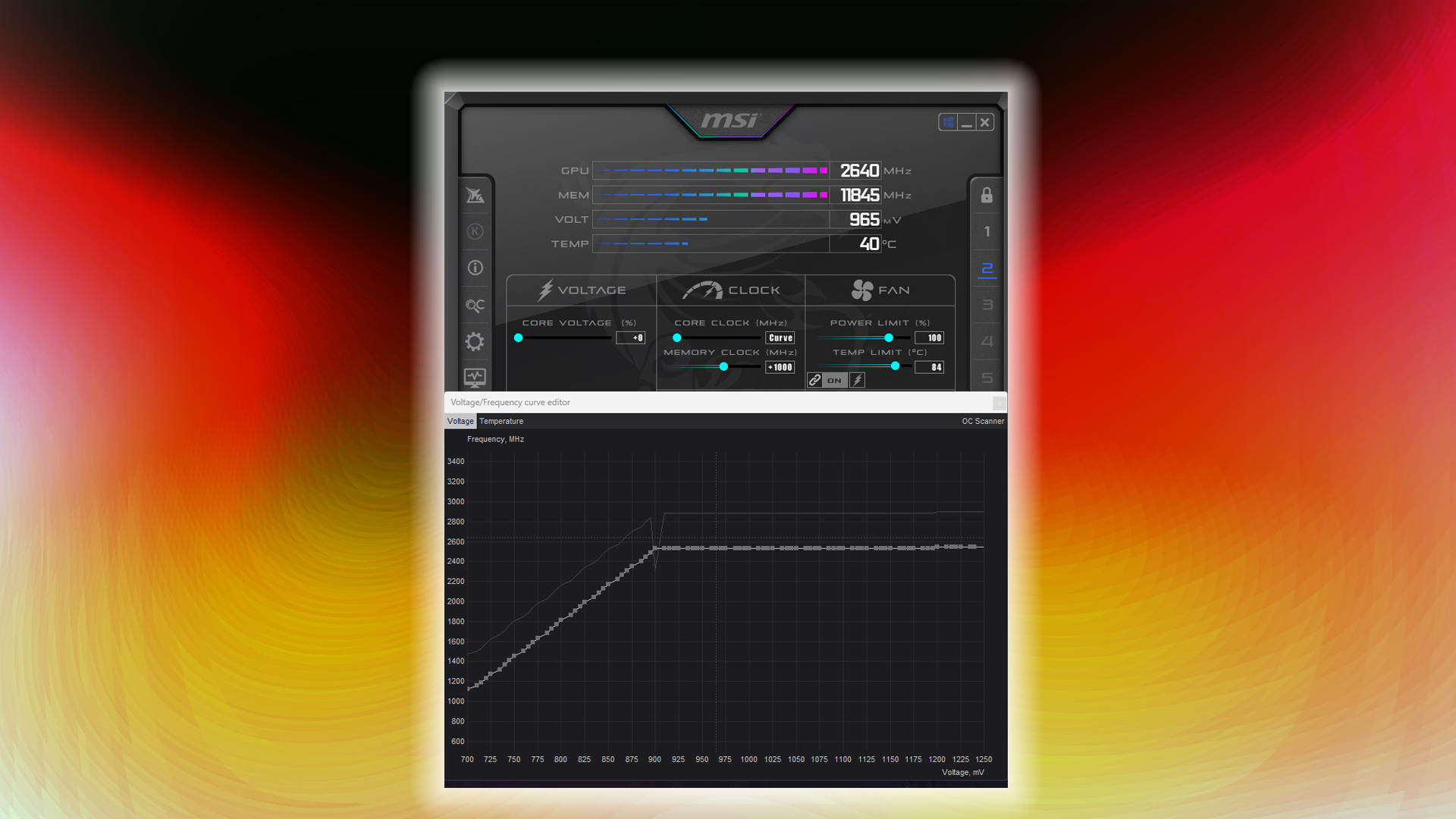Toggle the ON button under temp limit
The width and height of the screenshot is (1456, 819).
[834, 381]
